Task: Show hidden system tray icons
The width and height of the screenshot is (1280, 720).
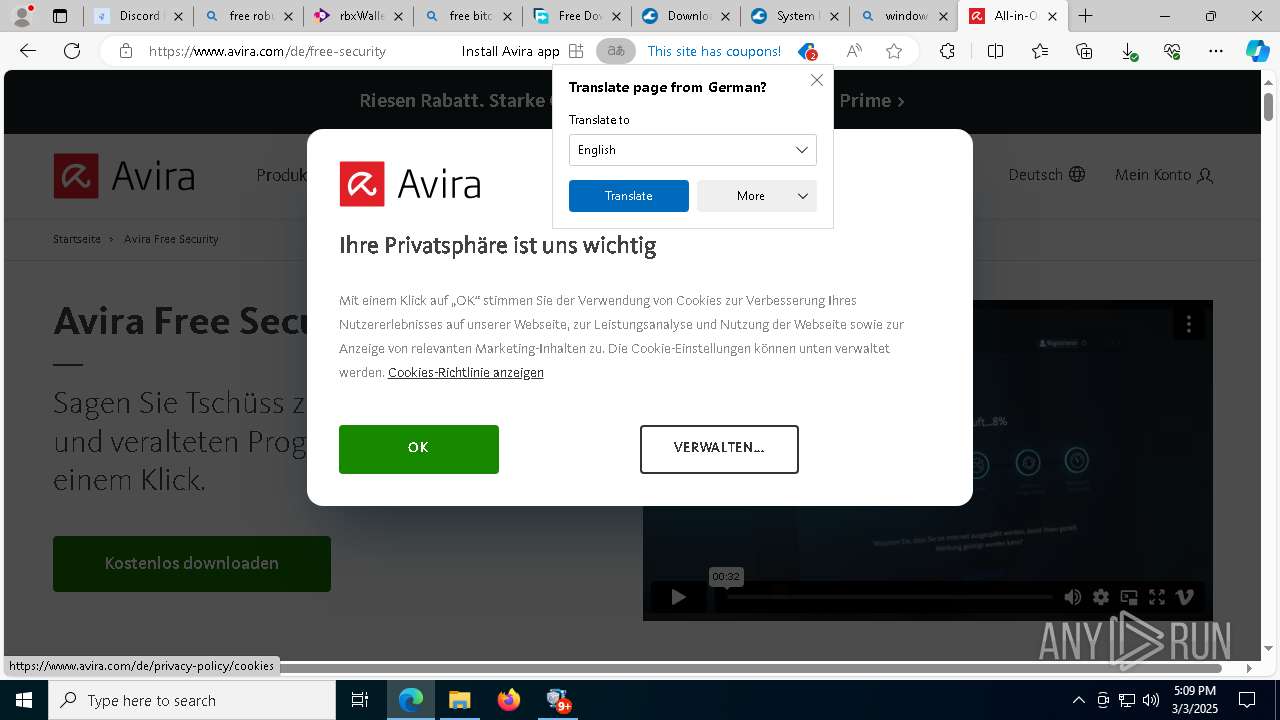Action: click(x=1078, y=700)
